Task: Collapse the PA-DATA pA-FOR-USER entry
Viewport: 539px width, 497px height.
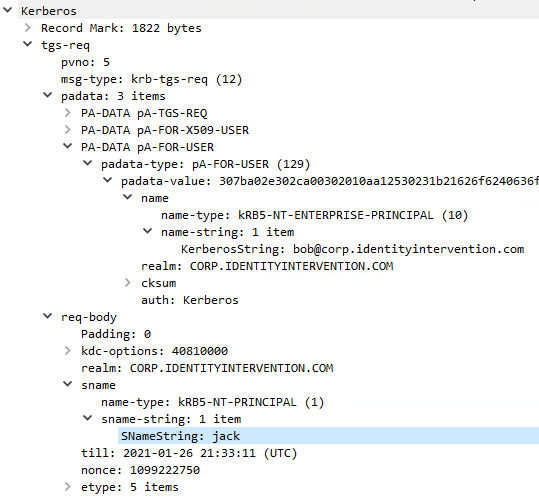Action: (x=68, y=146)
